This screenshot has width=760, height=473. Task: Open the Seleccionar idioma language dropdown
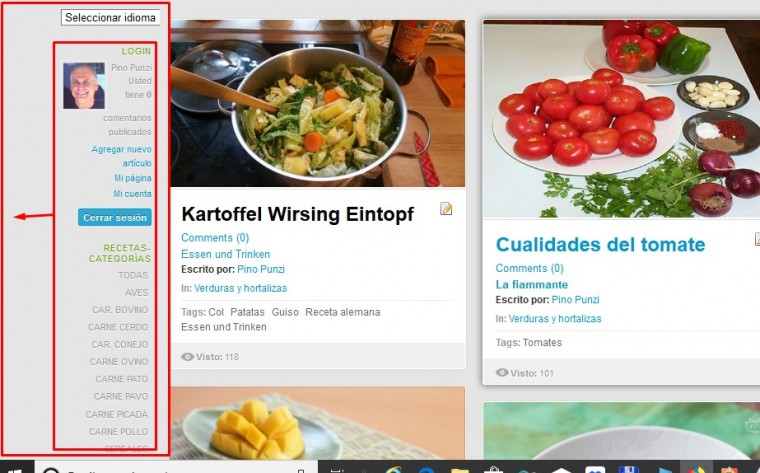[111, 17]
